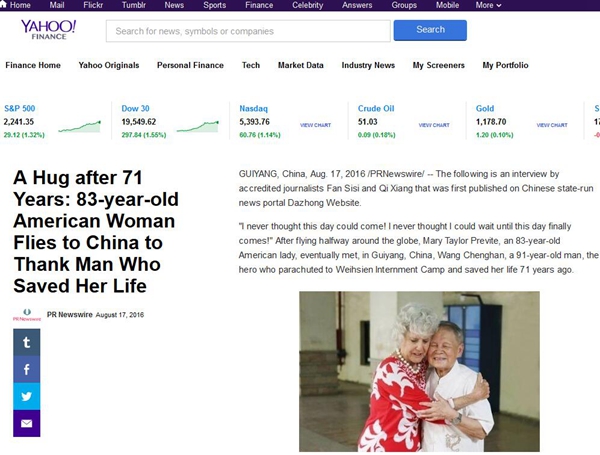
Task: View chart for Crude Oil
Action: pos(434,125)
